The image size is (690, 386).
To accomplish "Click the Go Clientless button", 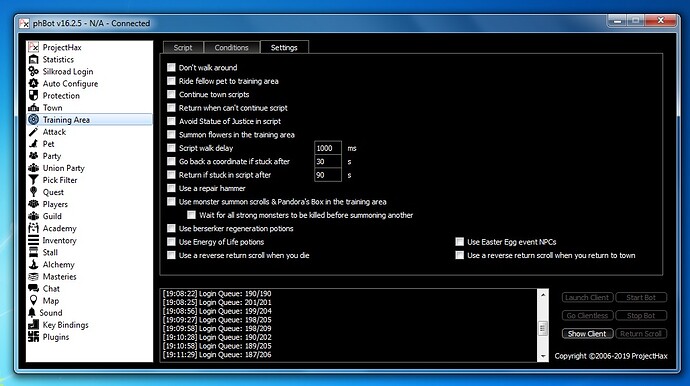I will click(587, 316).
